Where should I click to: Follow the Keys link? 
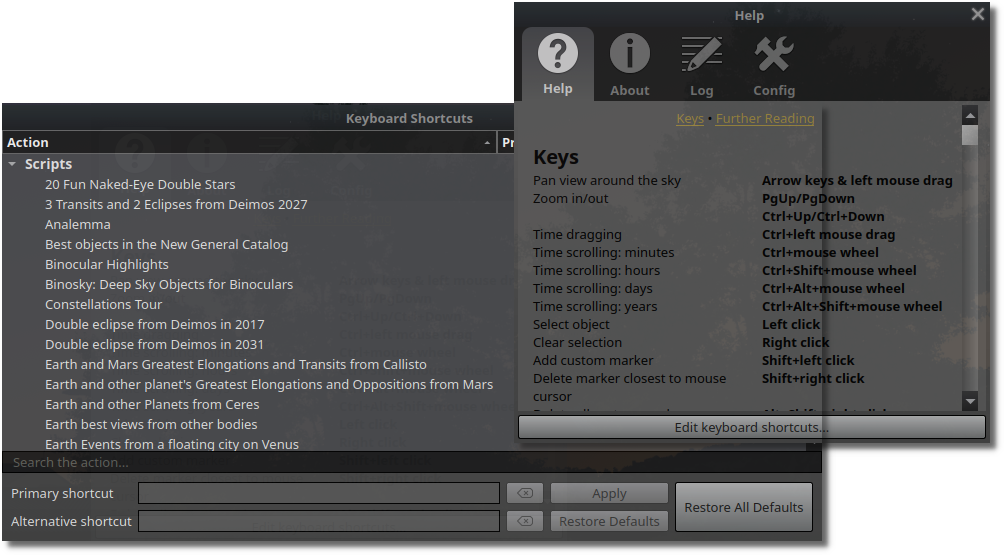(690, 118)
